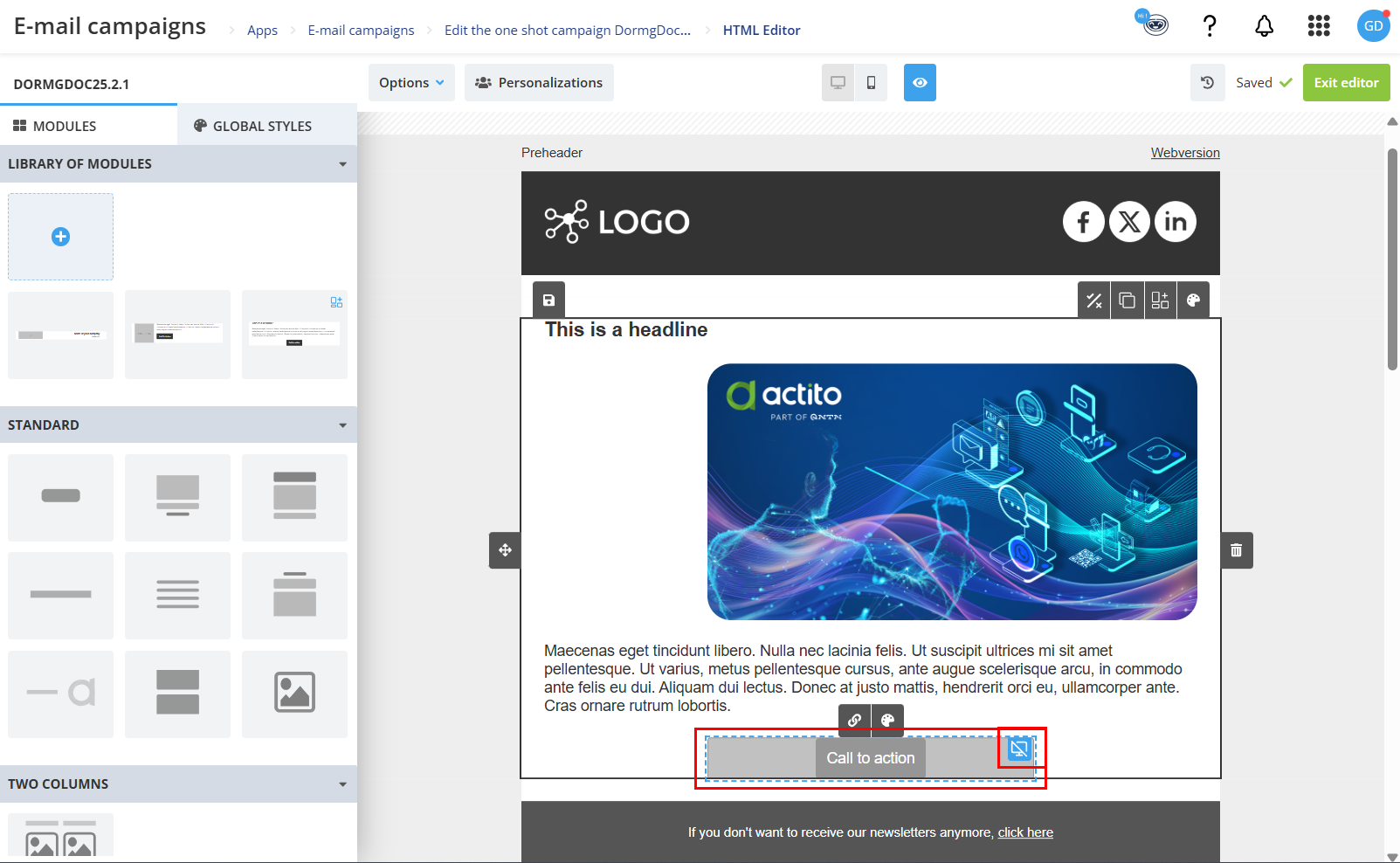Image resolution: width=1400 pixels, height=863 pixels.
Task: Click the HTML Editor breadcrumb
Action: click(x=762, y=31)
